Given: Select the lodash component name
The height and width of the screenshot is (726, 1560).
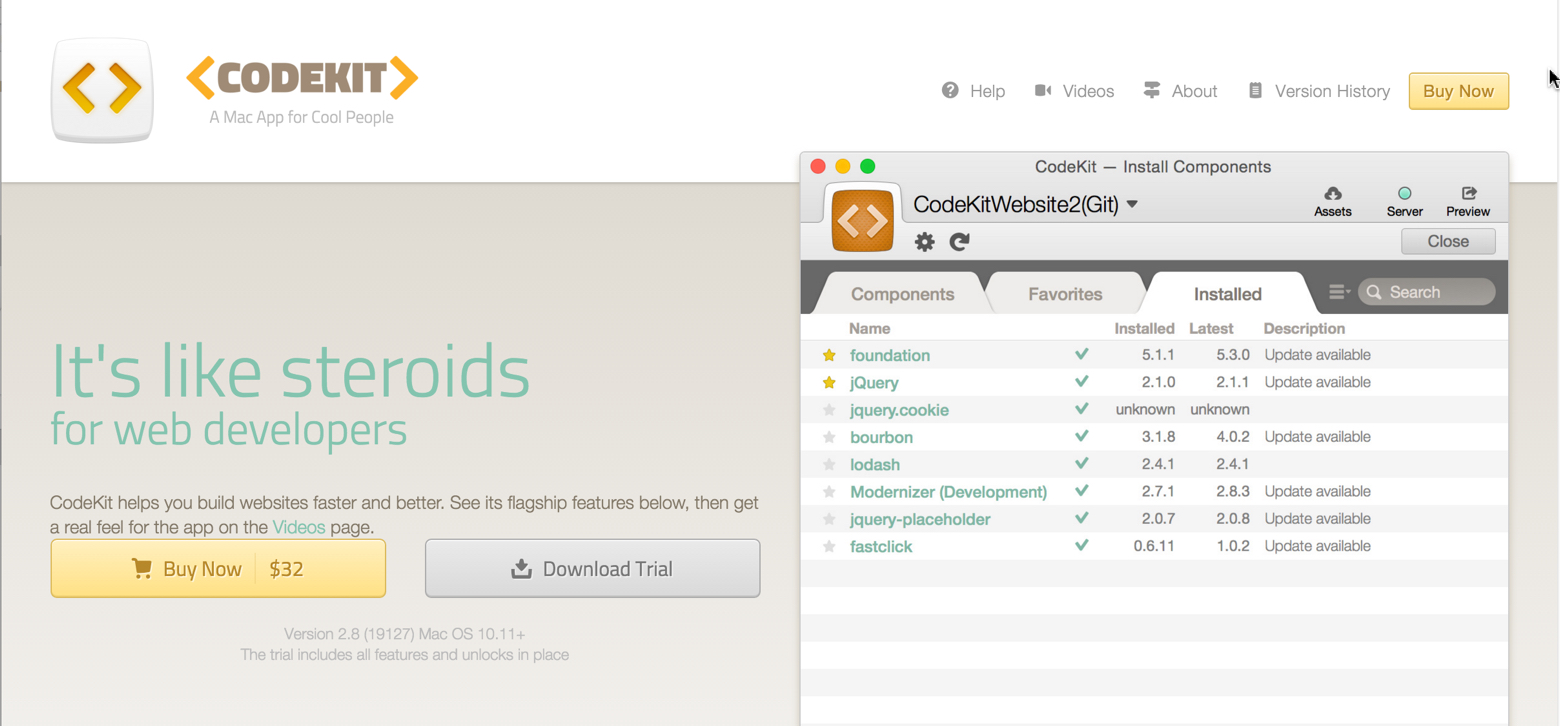Looking at the screenshot, I should click(x=875, y=464).
